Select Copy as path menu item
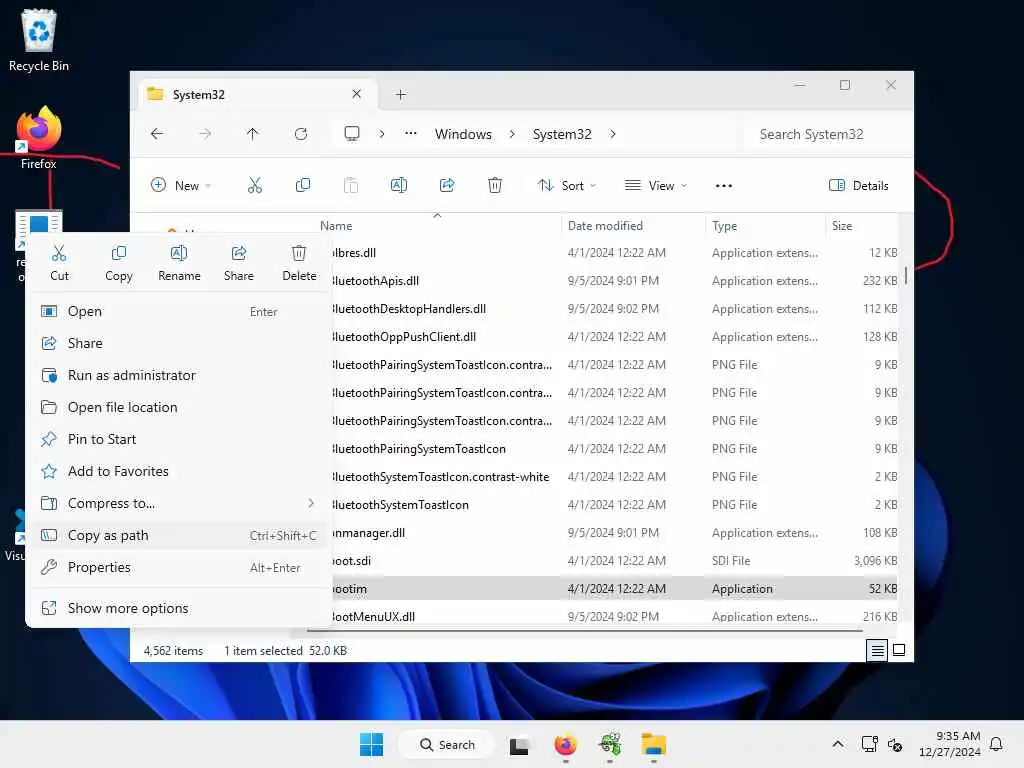This screenshot has height=768, width=1024. point(177,536)
